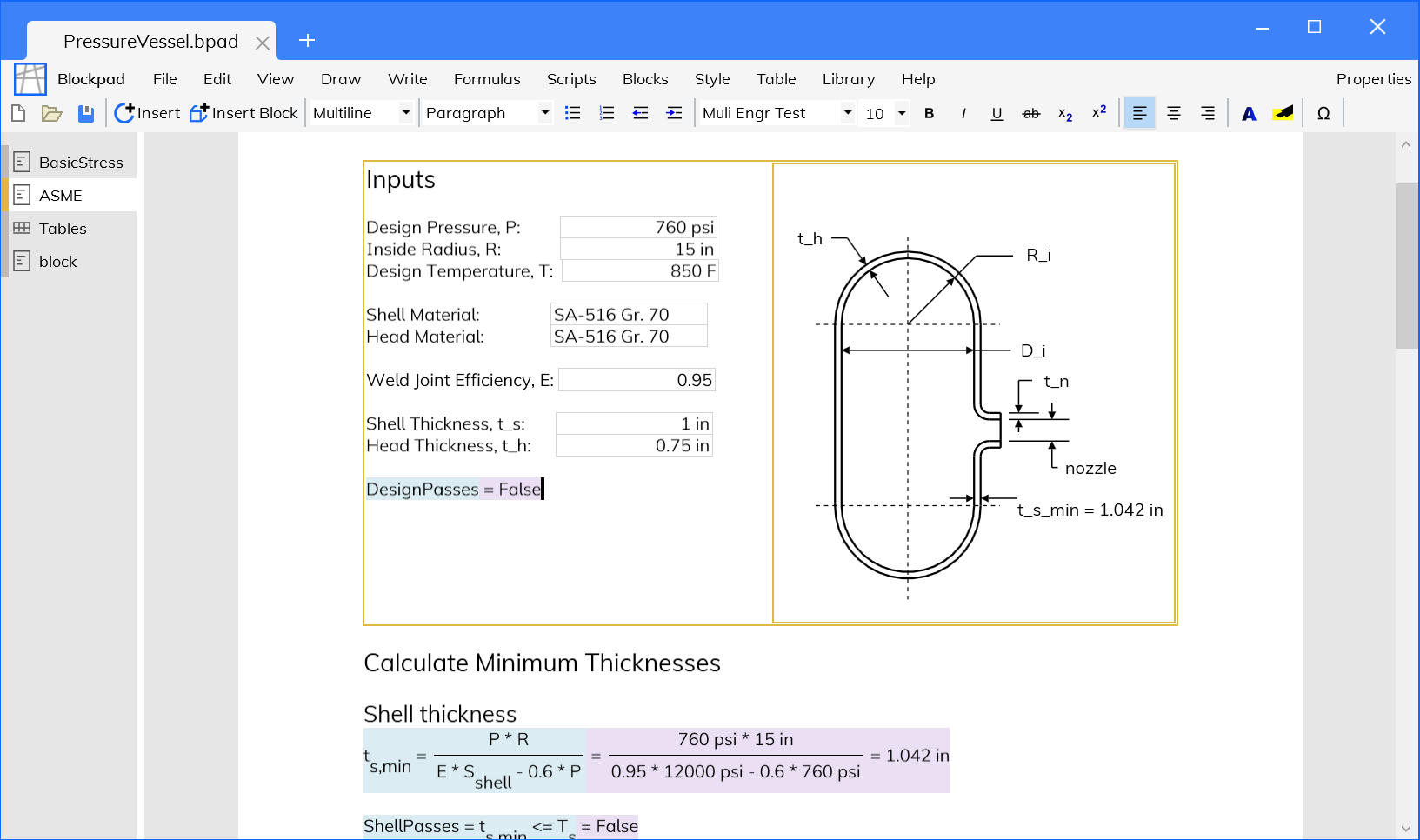
Task: Open the Omega special symbols picker
Action: coord(1323,113)
